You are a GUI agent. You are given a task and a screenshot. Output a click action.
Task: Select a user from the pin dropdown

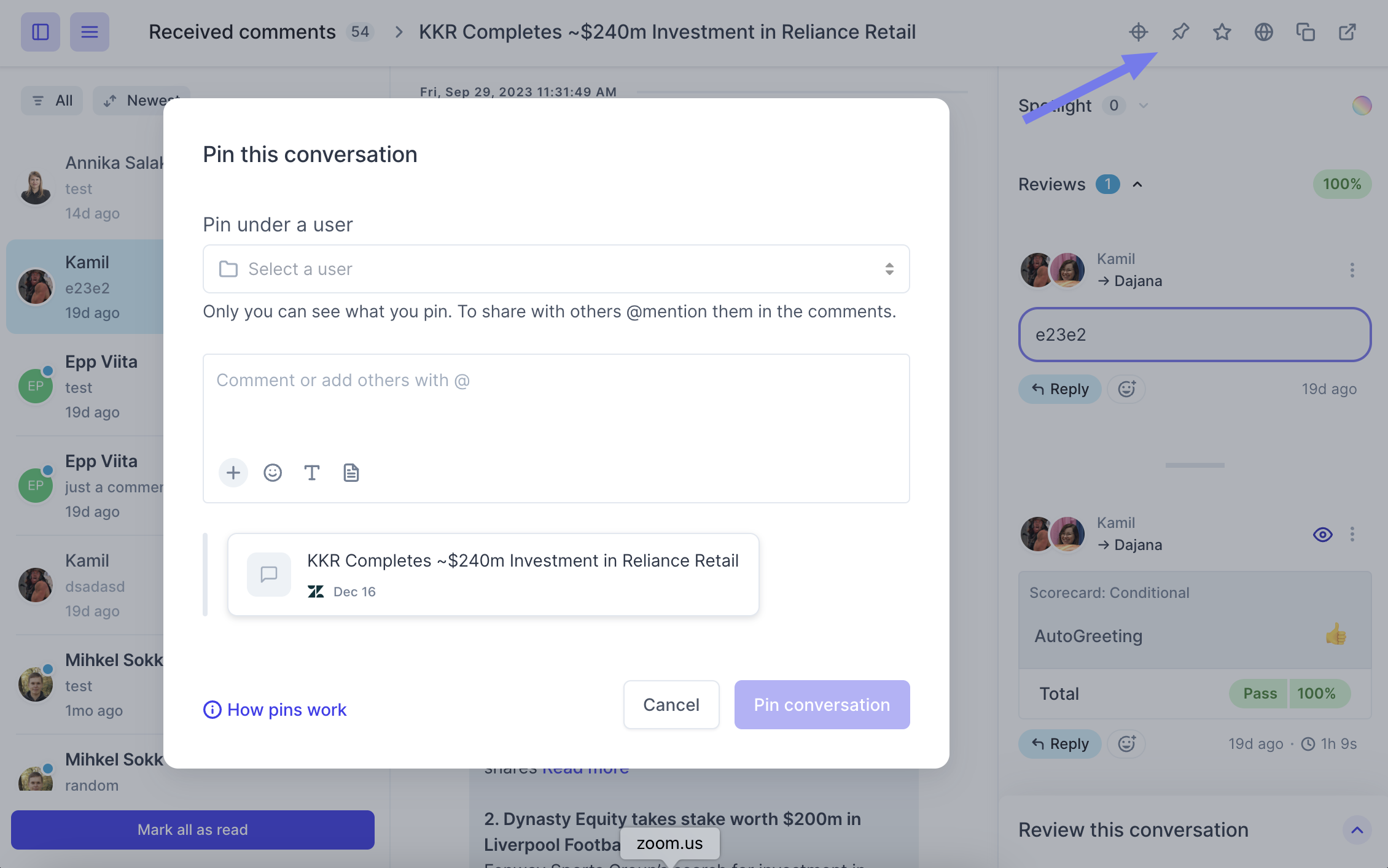pos(555,268)
